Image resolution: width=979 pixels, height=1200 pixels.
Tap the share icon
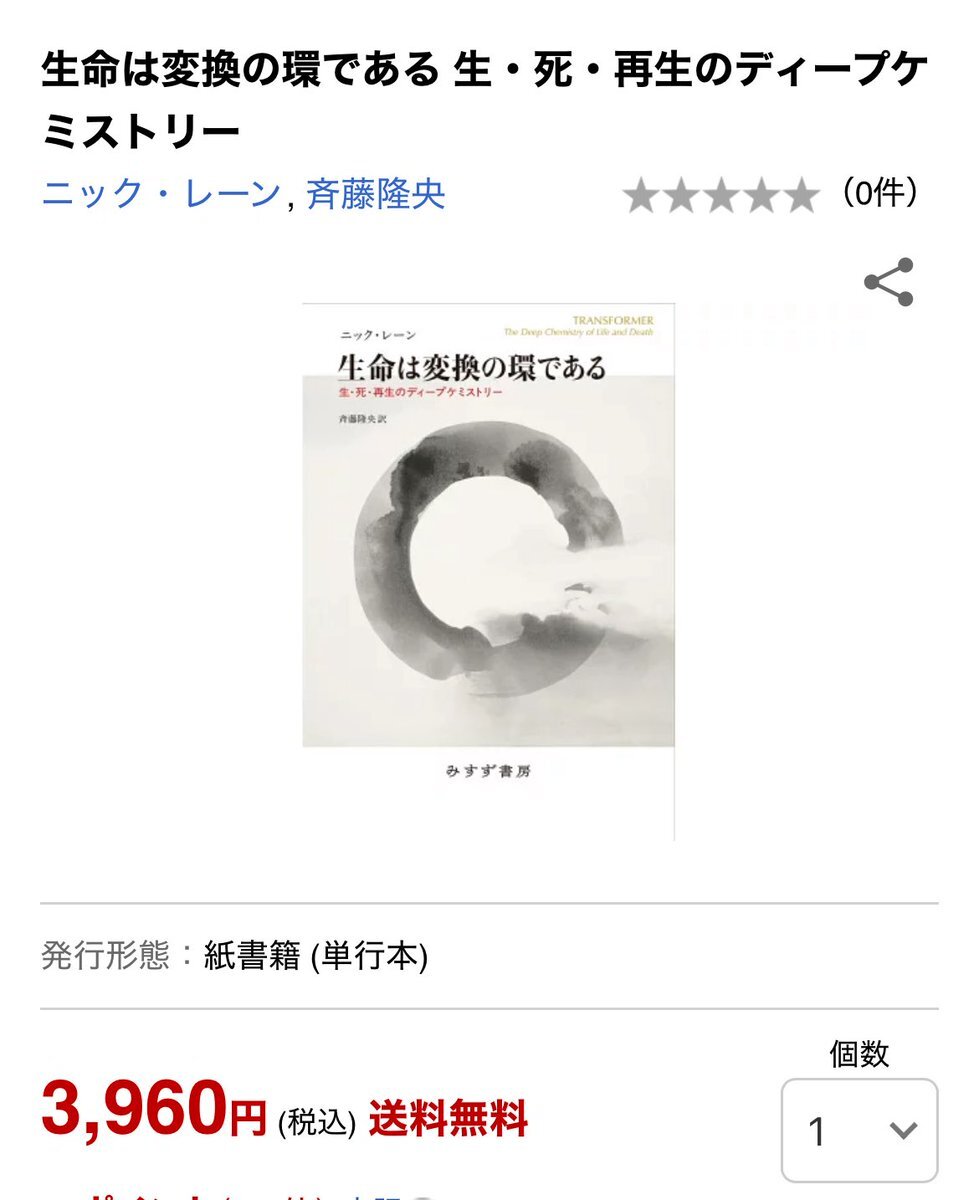[x=889, y=282]
